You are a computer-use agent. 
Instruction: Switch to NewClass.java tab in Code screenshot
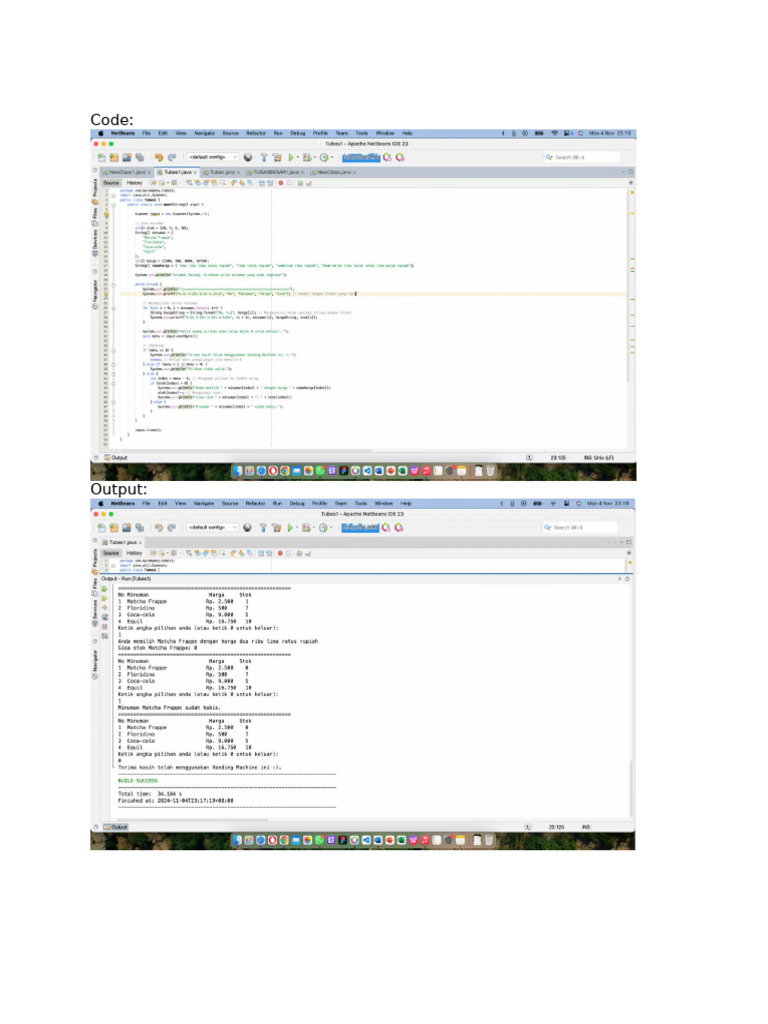[x=334, y=172]
